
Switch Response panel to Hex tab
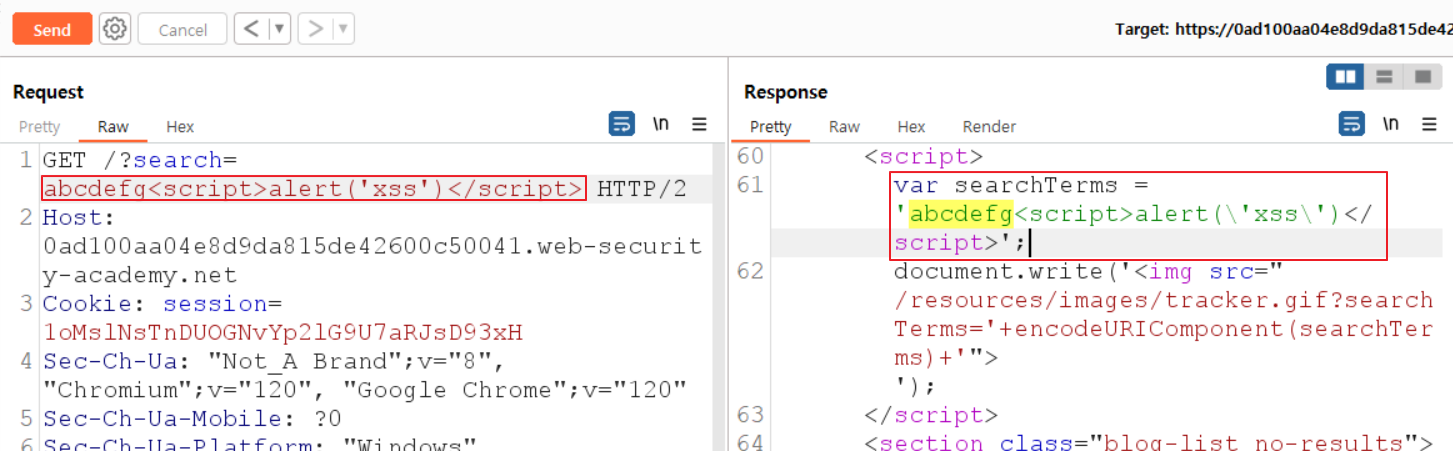pyautogui.click(x=911, y=127)
